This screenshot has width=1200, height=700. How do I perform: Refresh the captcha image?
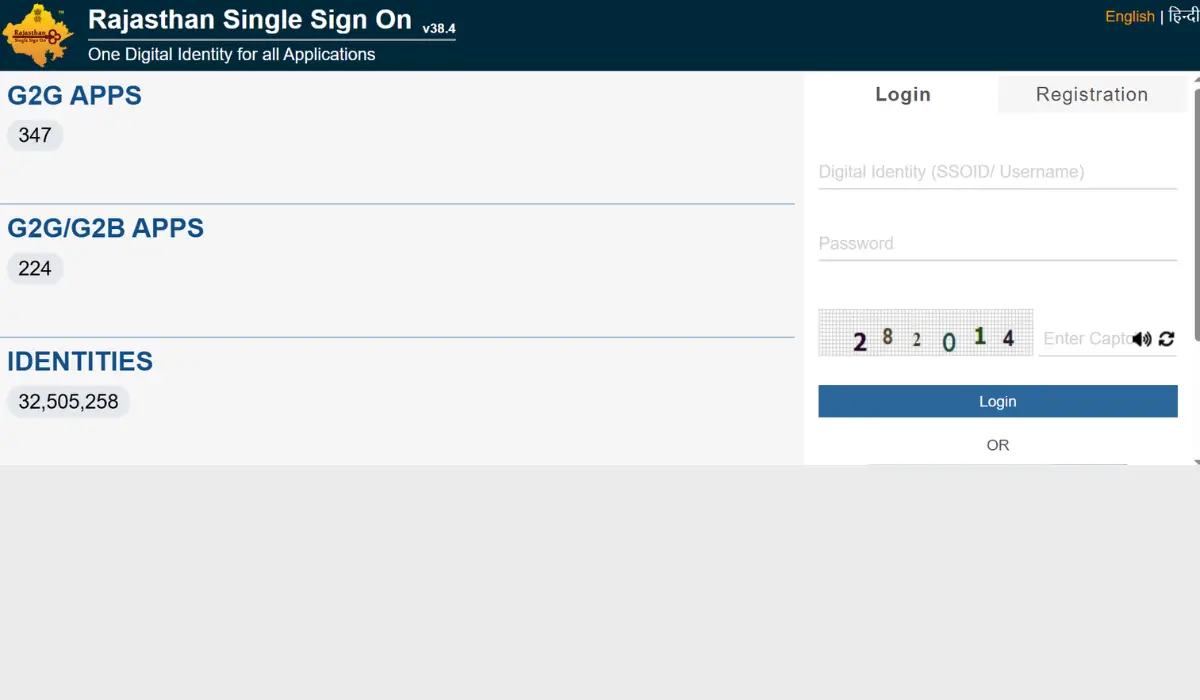click(1166, 339)
